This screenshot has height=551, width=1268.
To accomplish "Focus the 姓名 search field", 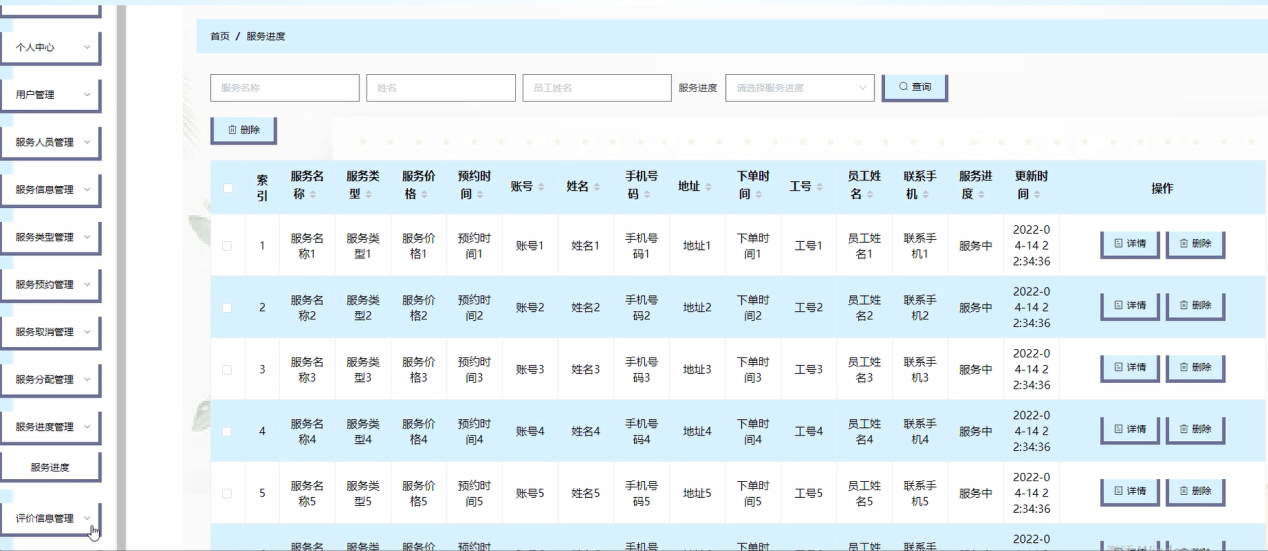I will click(441, 88).
